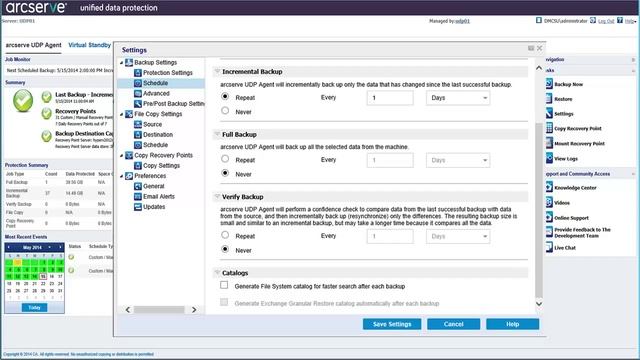The image size is (640, 360).
Task: Click the Provide Feedback icon
Action: tap(549, 232)
